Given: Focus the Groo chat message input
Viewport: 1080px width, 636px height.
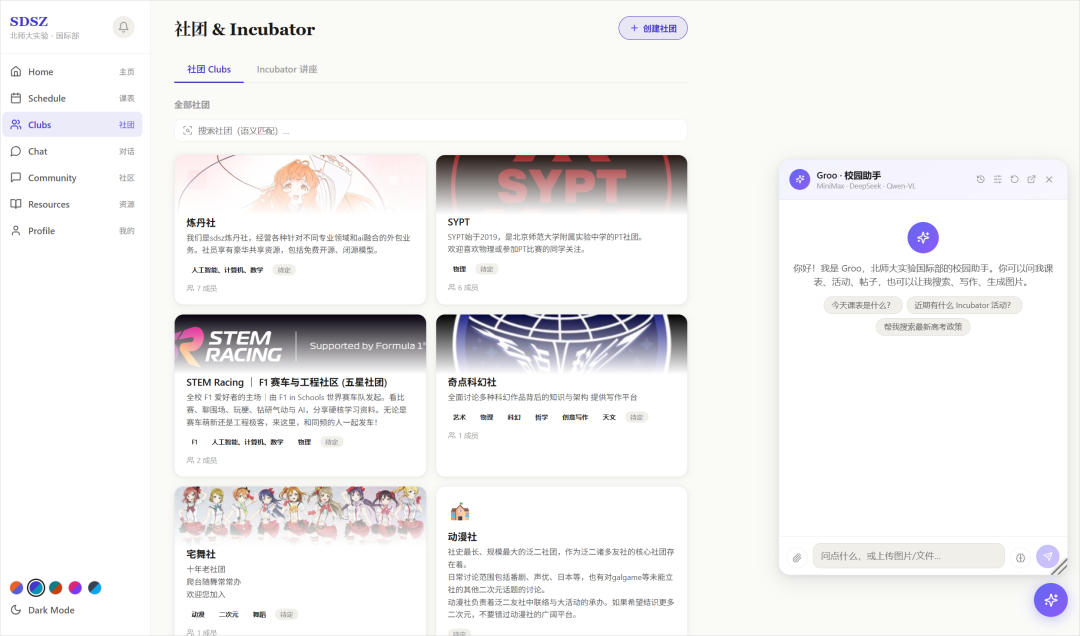Looking at the screenshot, I should click(908, 556).
